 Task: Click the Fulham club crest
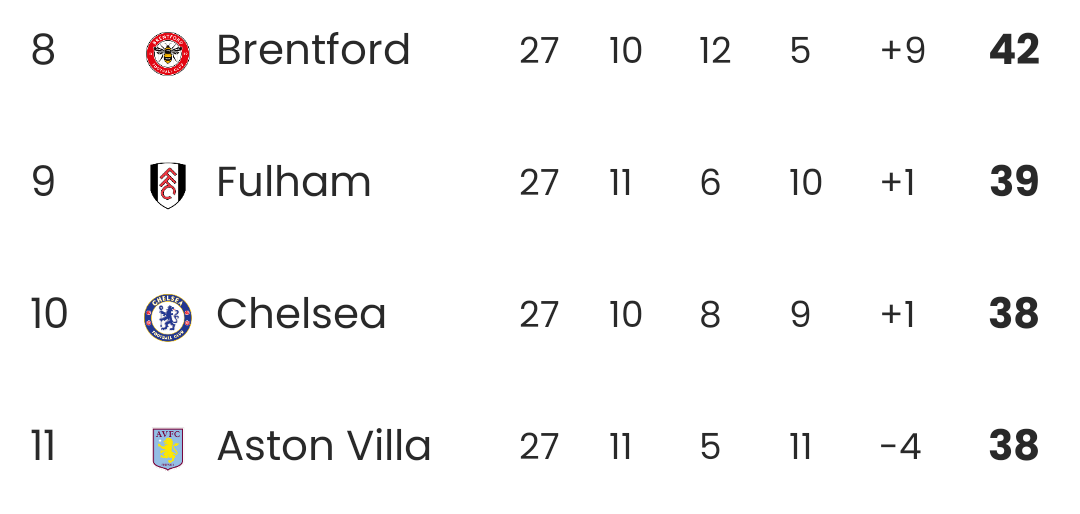[x=168, y=185]
